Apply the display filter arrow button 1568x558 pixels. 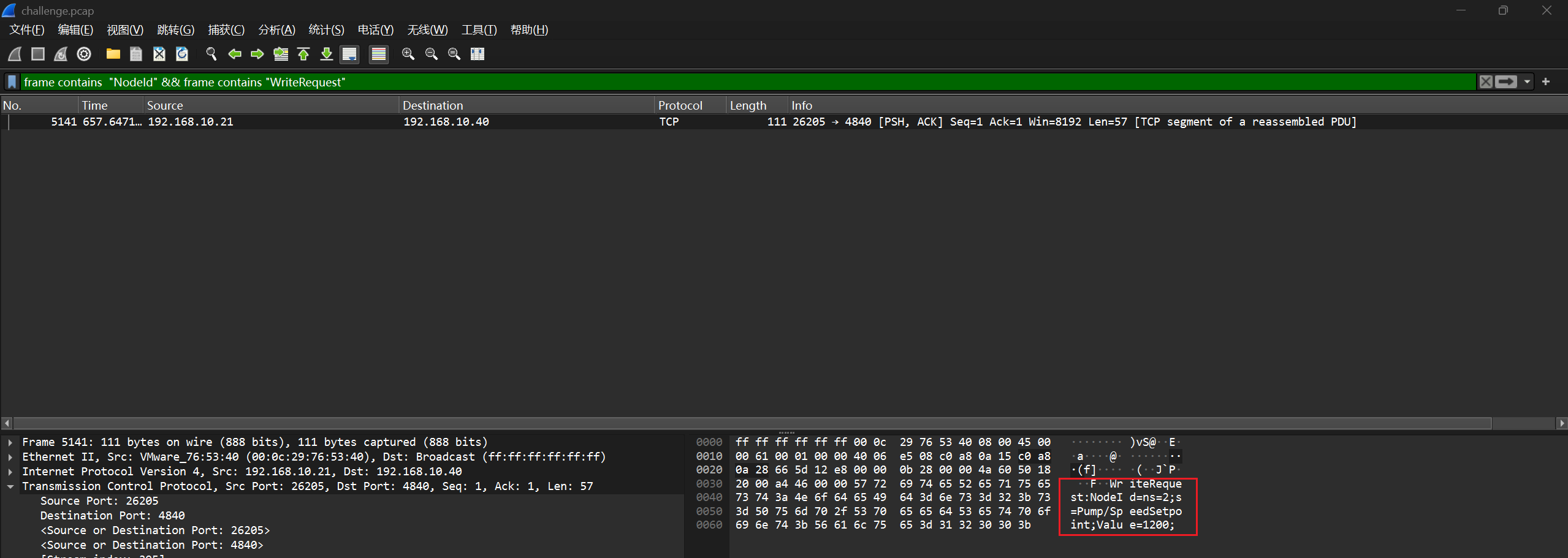[x=1506, y=81]
